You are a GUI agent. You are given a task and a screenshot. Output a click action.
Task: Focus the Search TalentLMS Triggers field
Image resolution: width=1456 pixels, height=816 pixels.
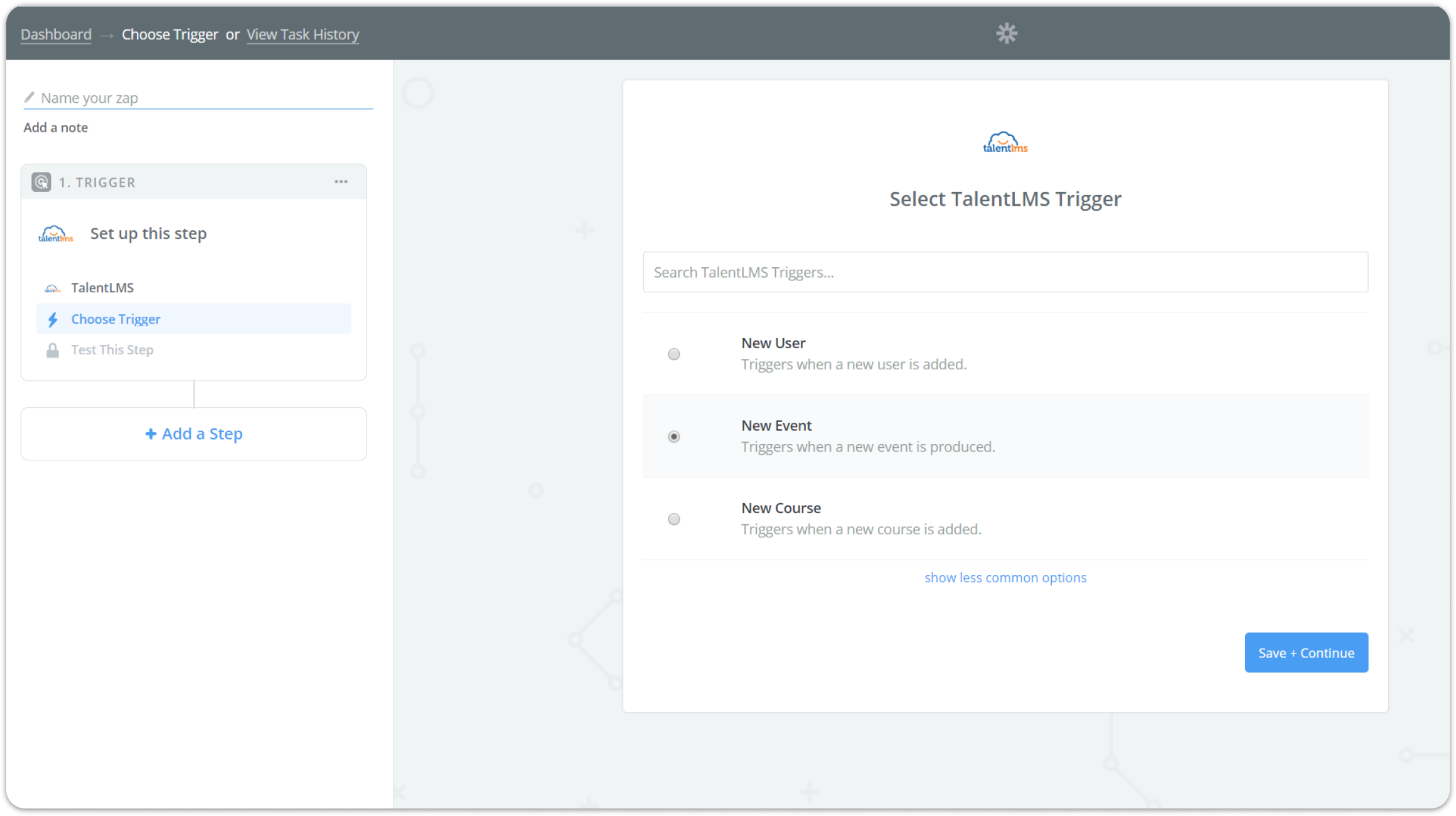click(1005, 272)
